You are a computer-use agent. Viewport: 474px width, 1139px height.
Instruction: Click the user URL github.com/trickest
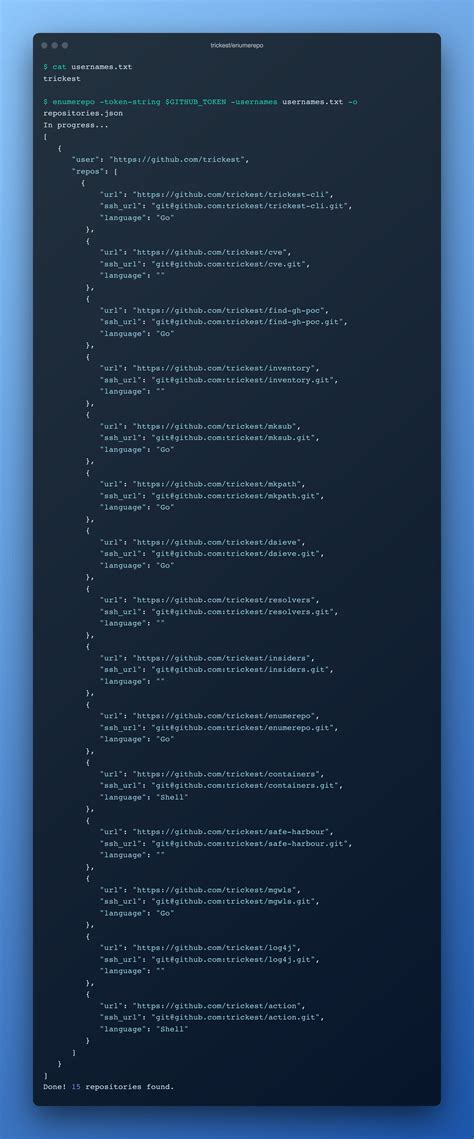(179, 160)
